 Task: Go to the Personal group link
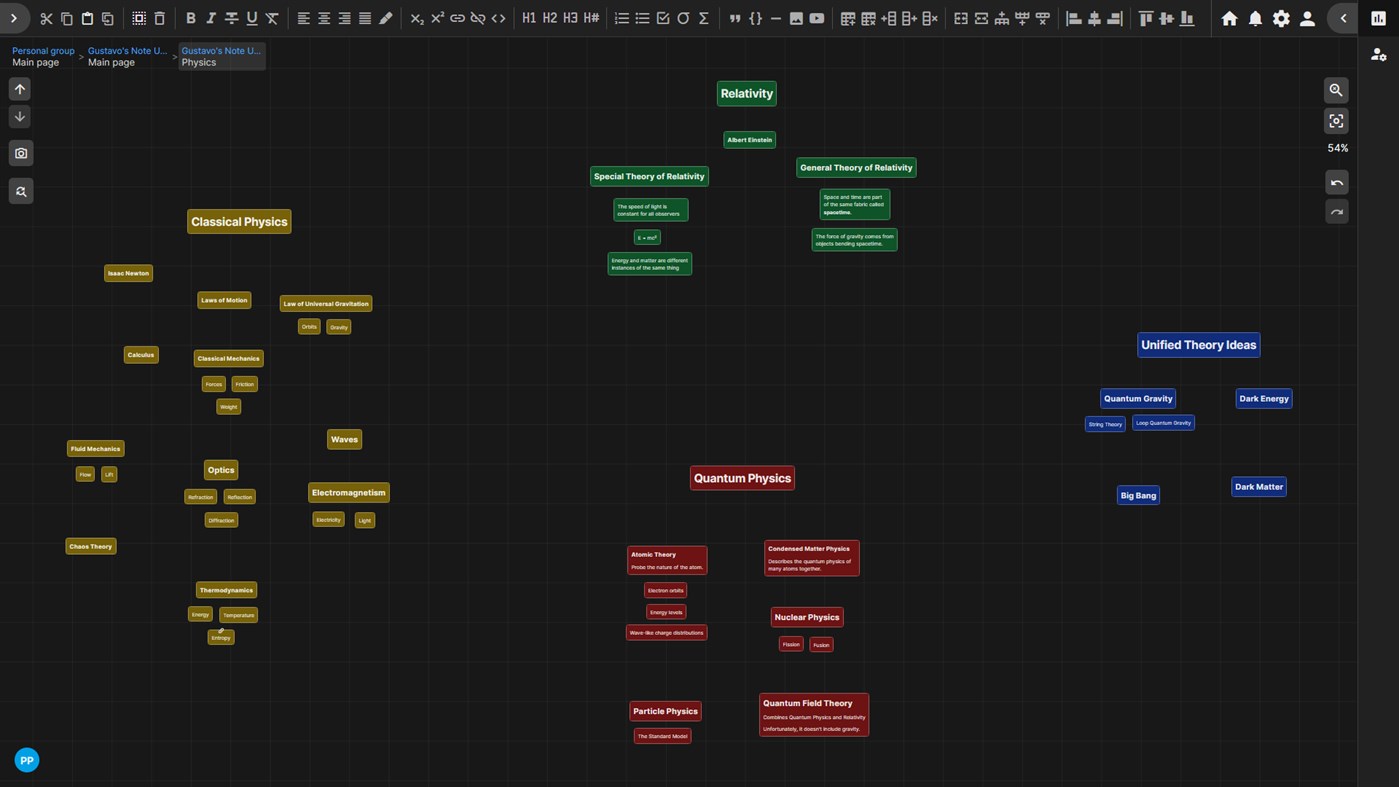click(42, 50)
